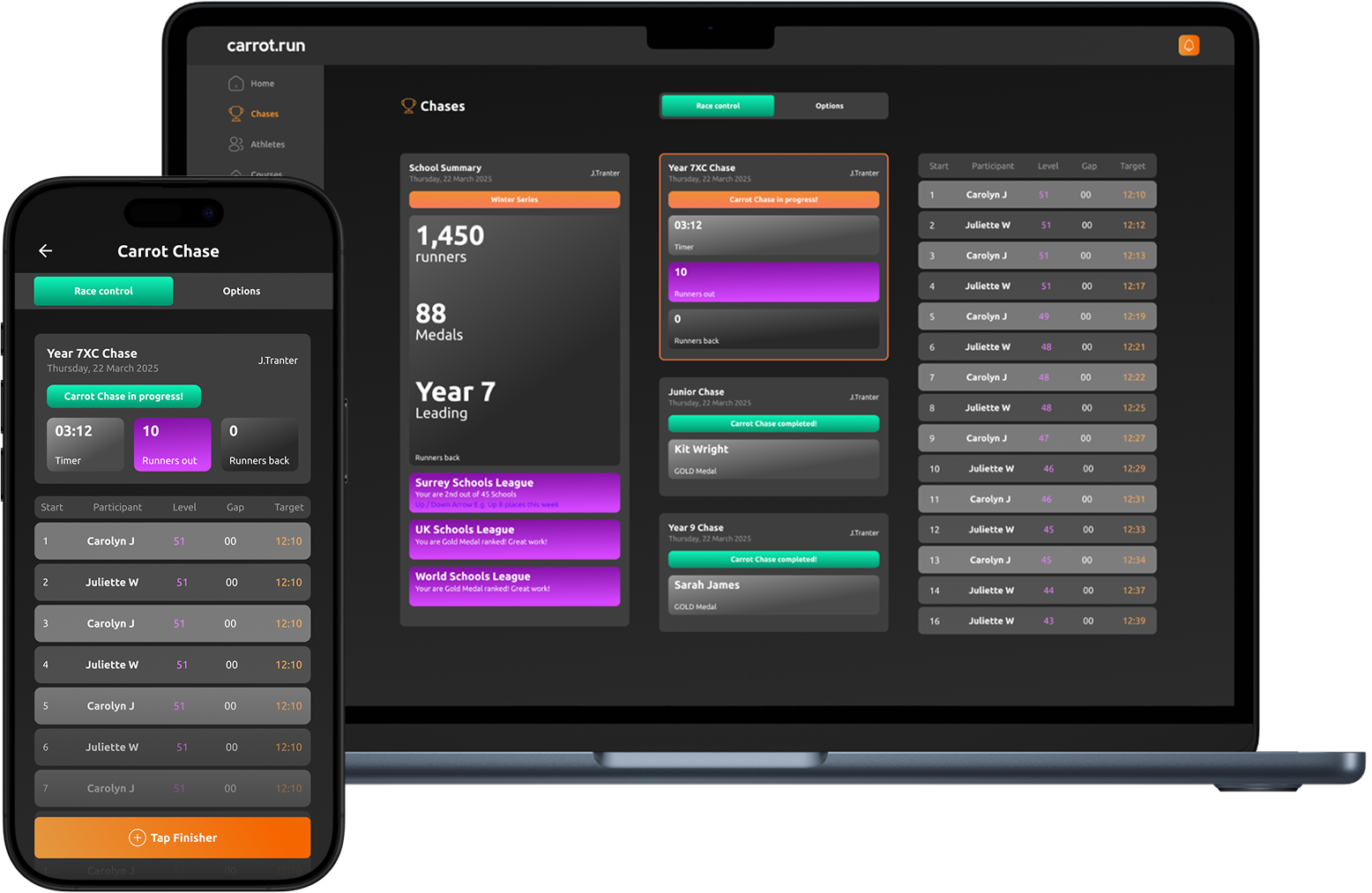Select Chases trophy icon in sidebar

[x=236, y=114]
